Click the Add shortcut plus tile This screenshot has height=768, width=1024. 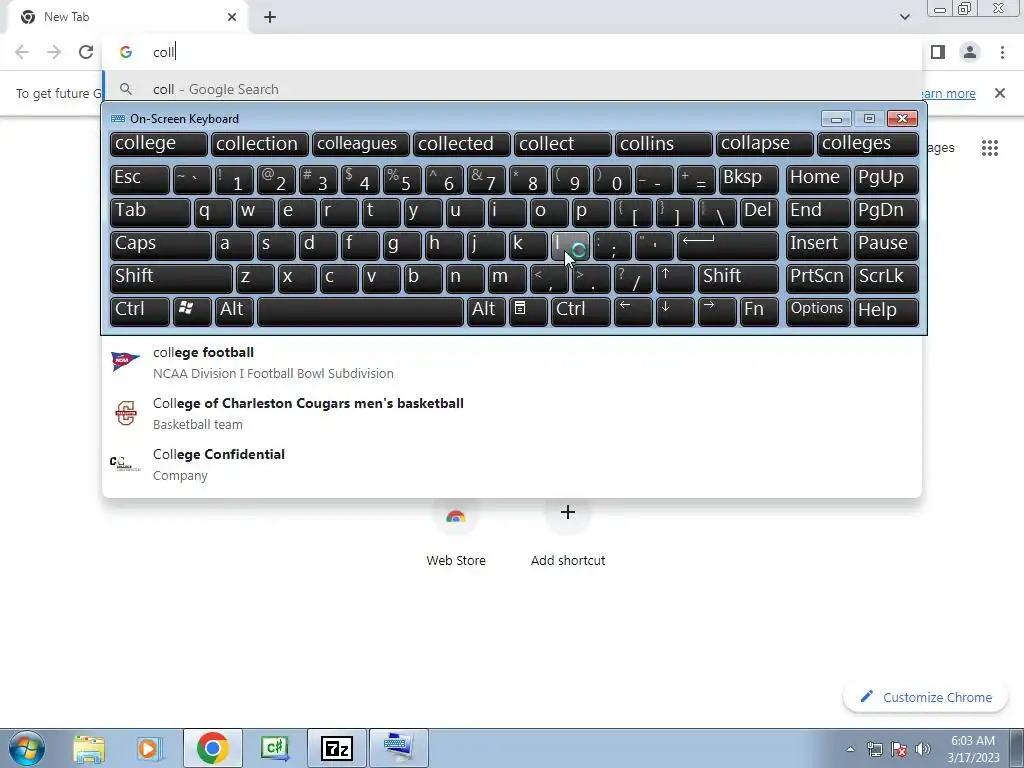point(568,532)
